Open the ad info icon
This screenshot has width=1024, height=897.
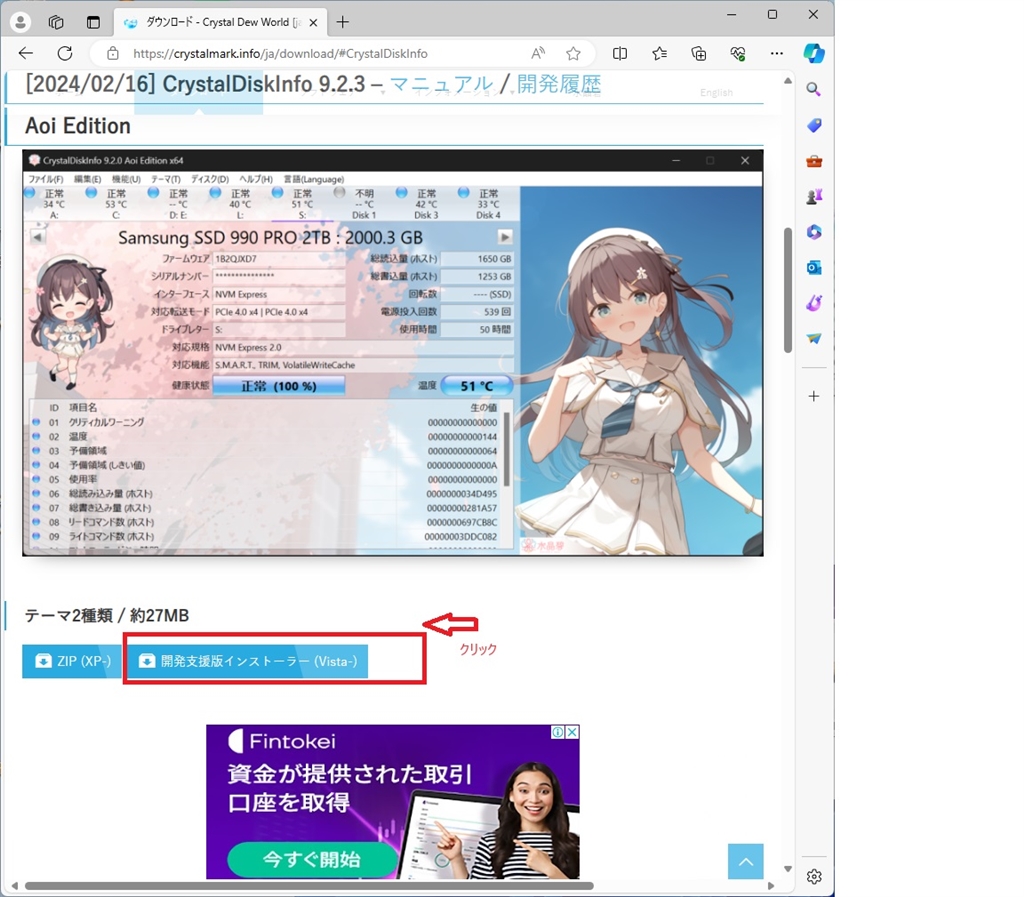[558, 732]
